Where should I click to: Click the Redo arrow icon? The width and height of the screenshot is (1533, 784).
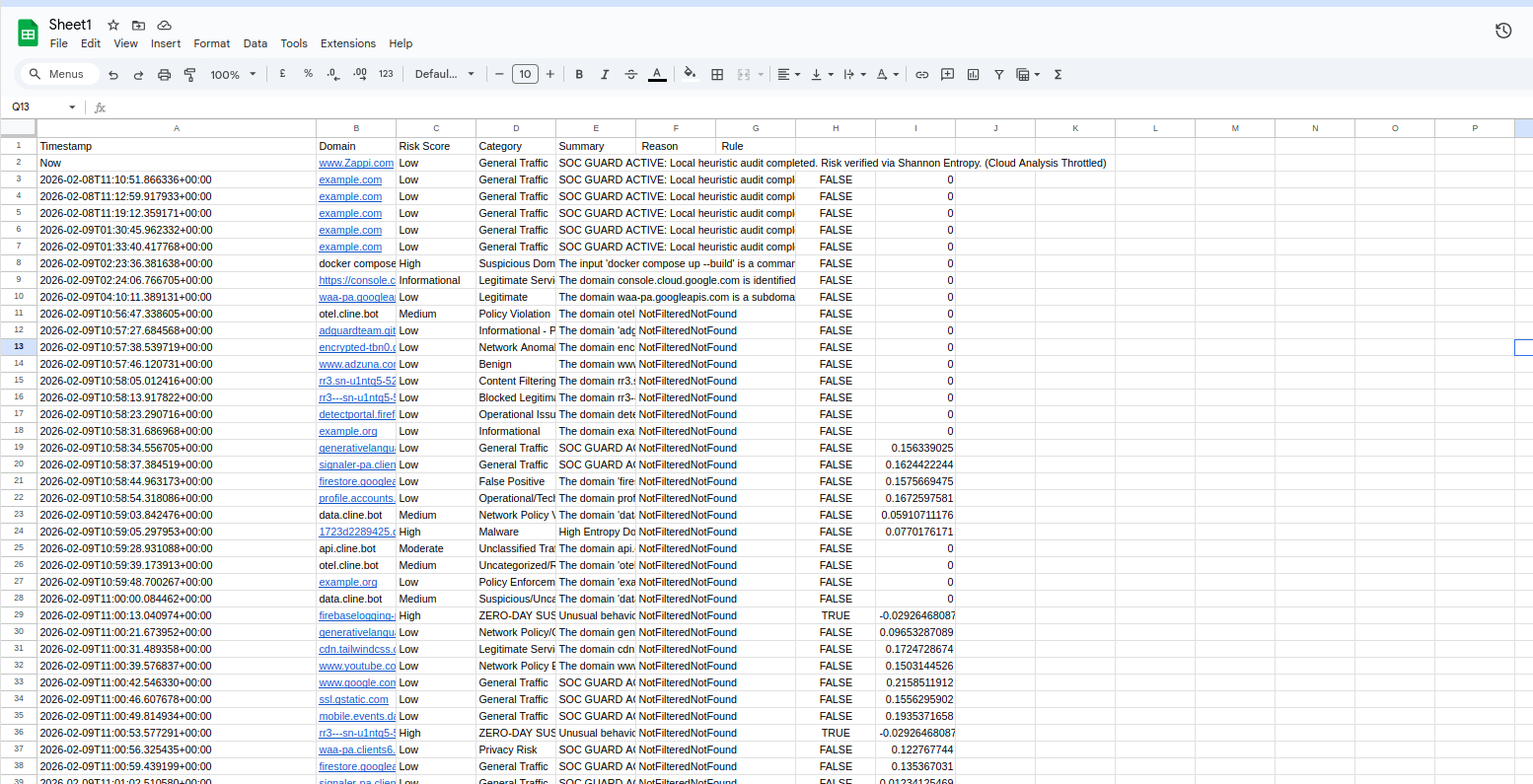pos(138,74)
